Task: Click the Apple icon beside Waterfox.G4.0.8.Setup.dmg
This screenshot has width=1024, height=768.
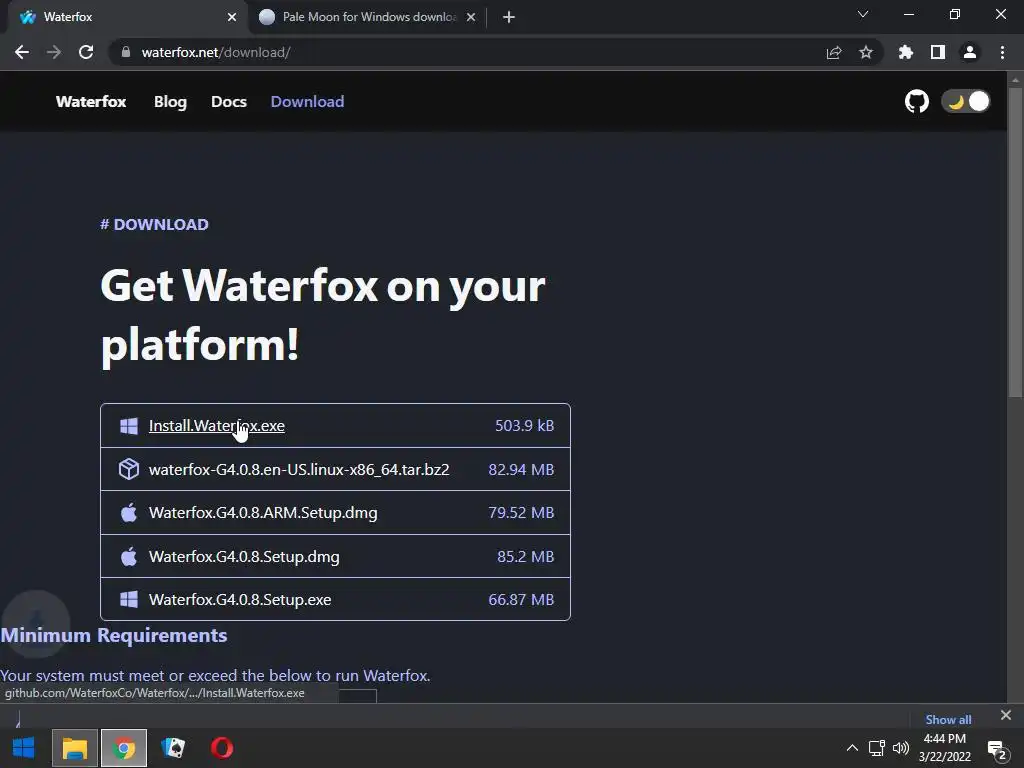Action: tap(129, 556)
